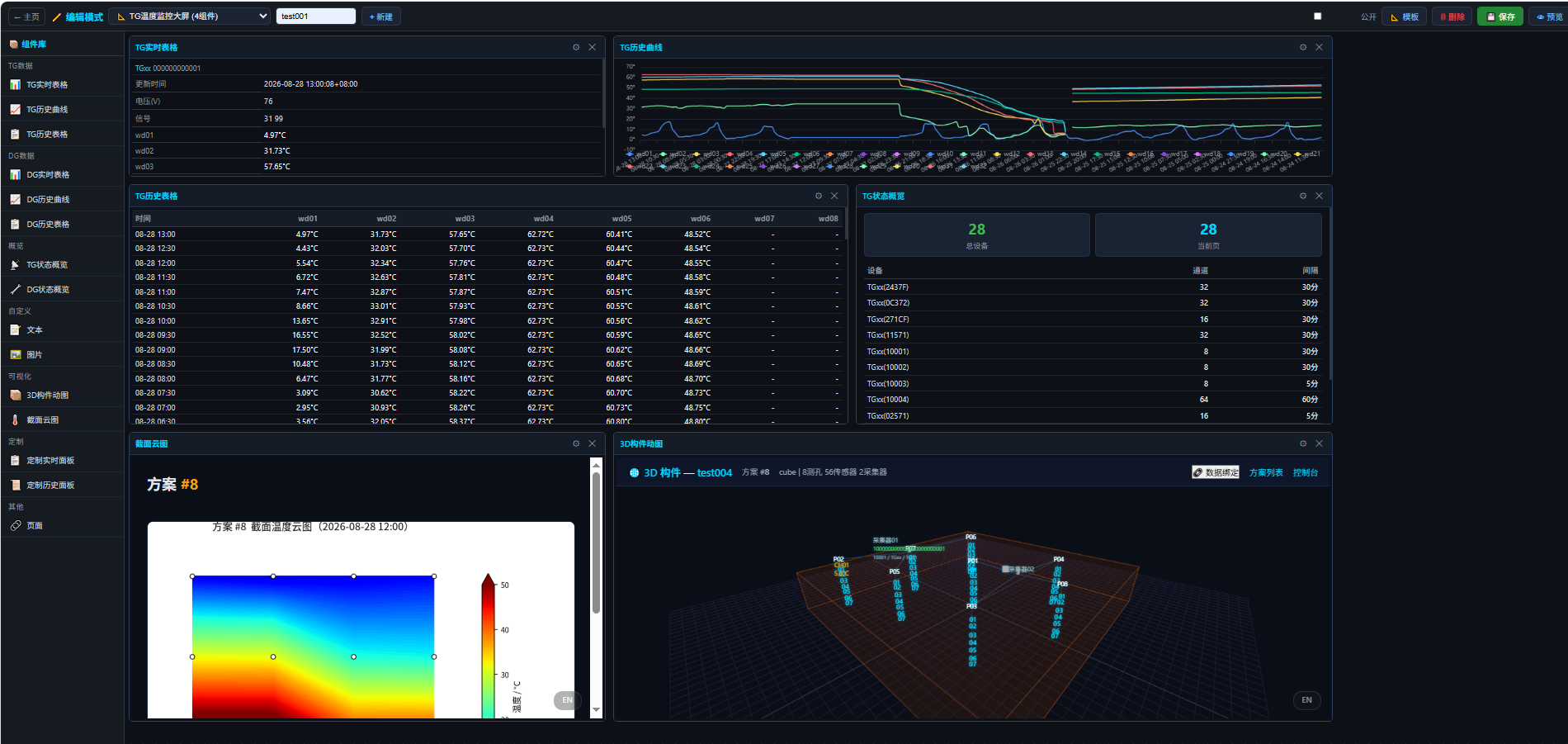
Task: Click wd01 legend item in TG历史曲线 chart
Action: [640, 154]
